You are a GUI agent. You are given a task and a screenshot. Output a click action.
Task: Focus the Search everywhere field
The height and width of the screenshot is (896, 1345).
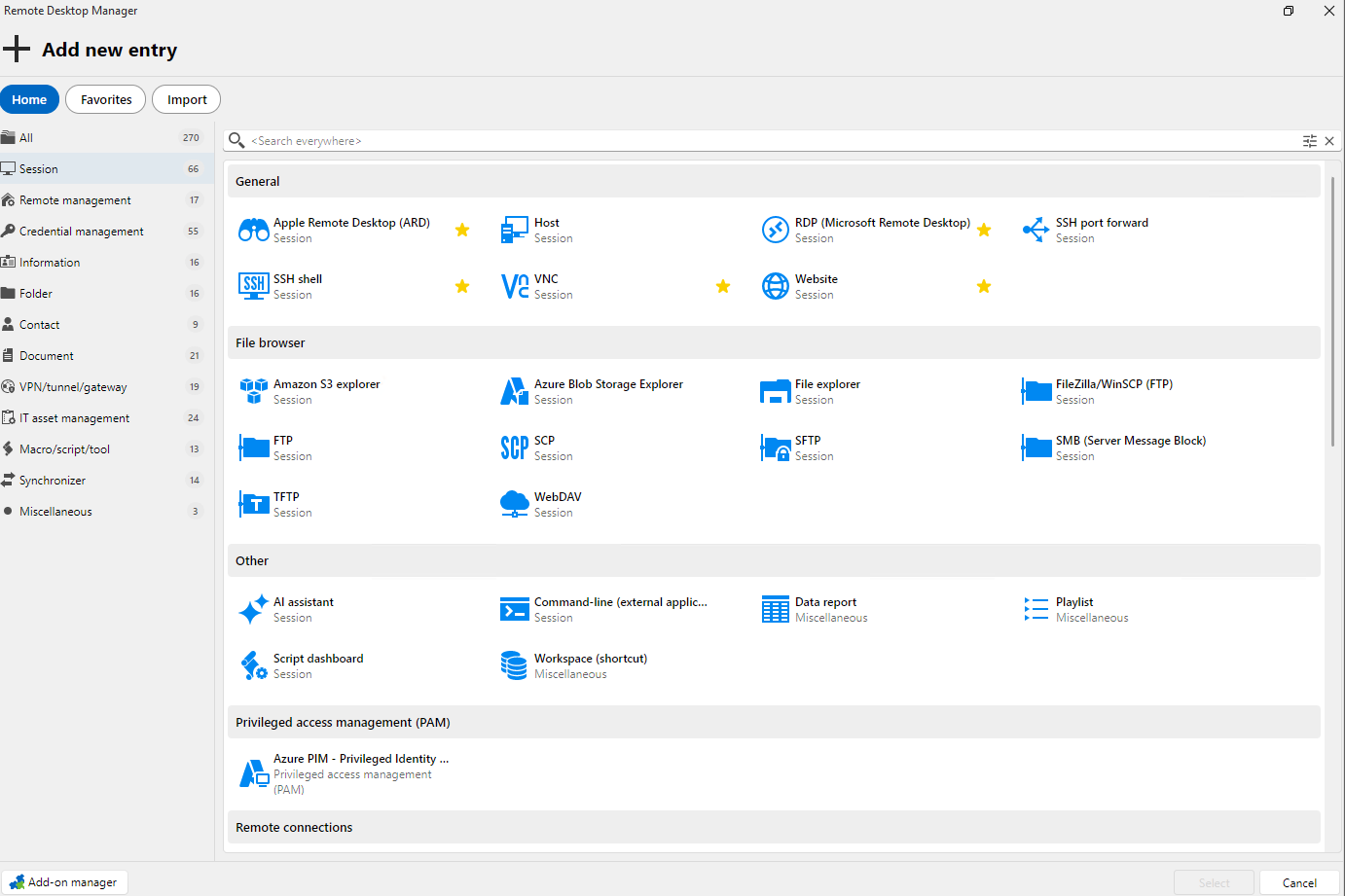774,141
